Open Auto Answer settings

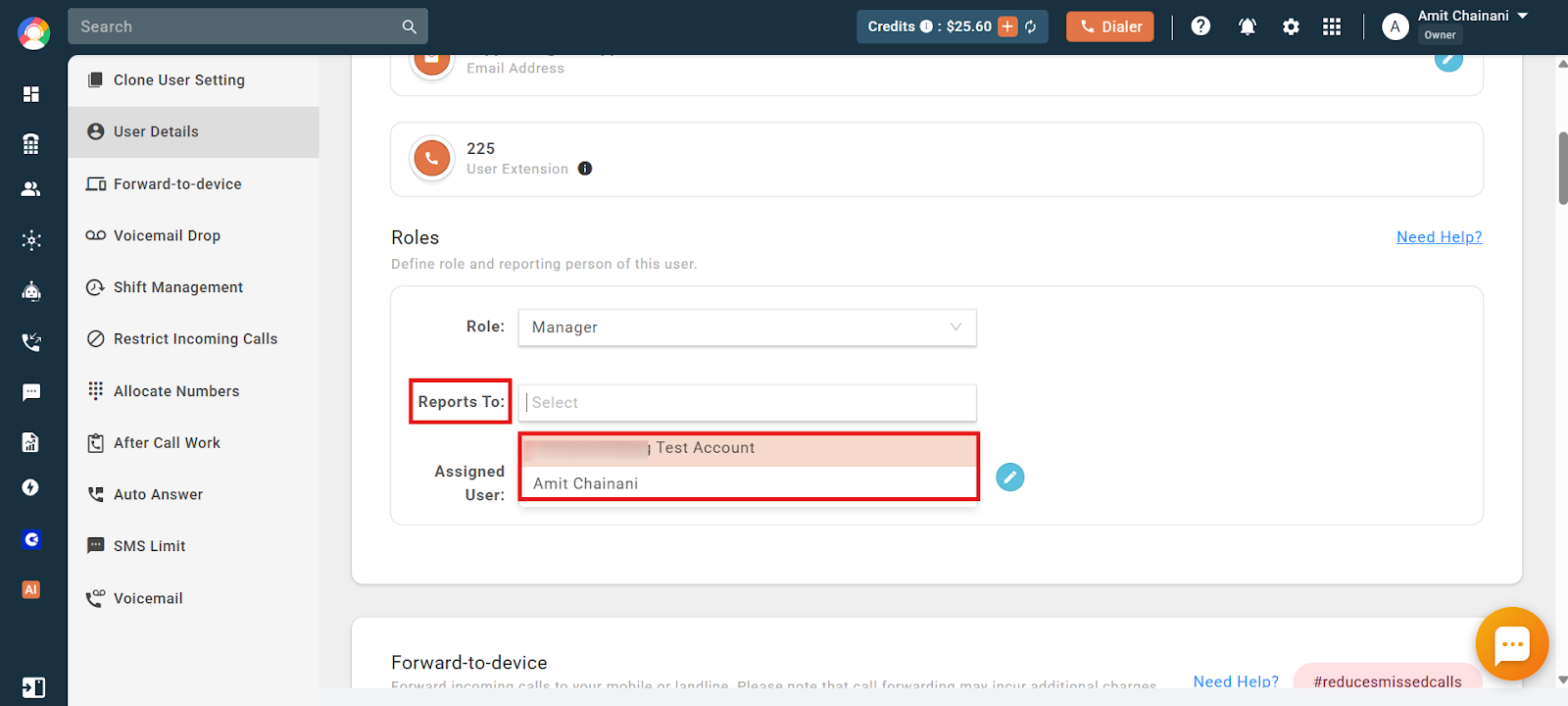point(193,494)
